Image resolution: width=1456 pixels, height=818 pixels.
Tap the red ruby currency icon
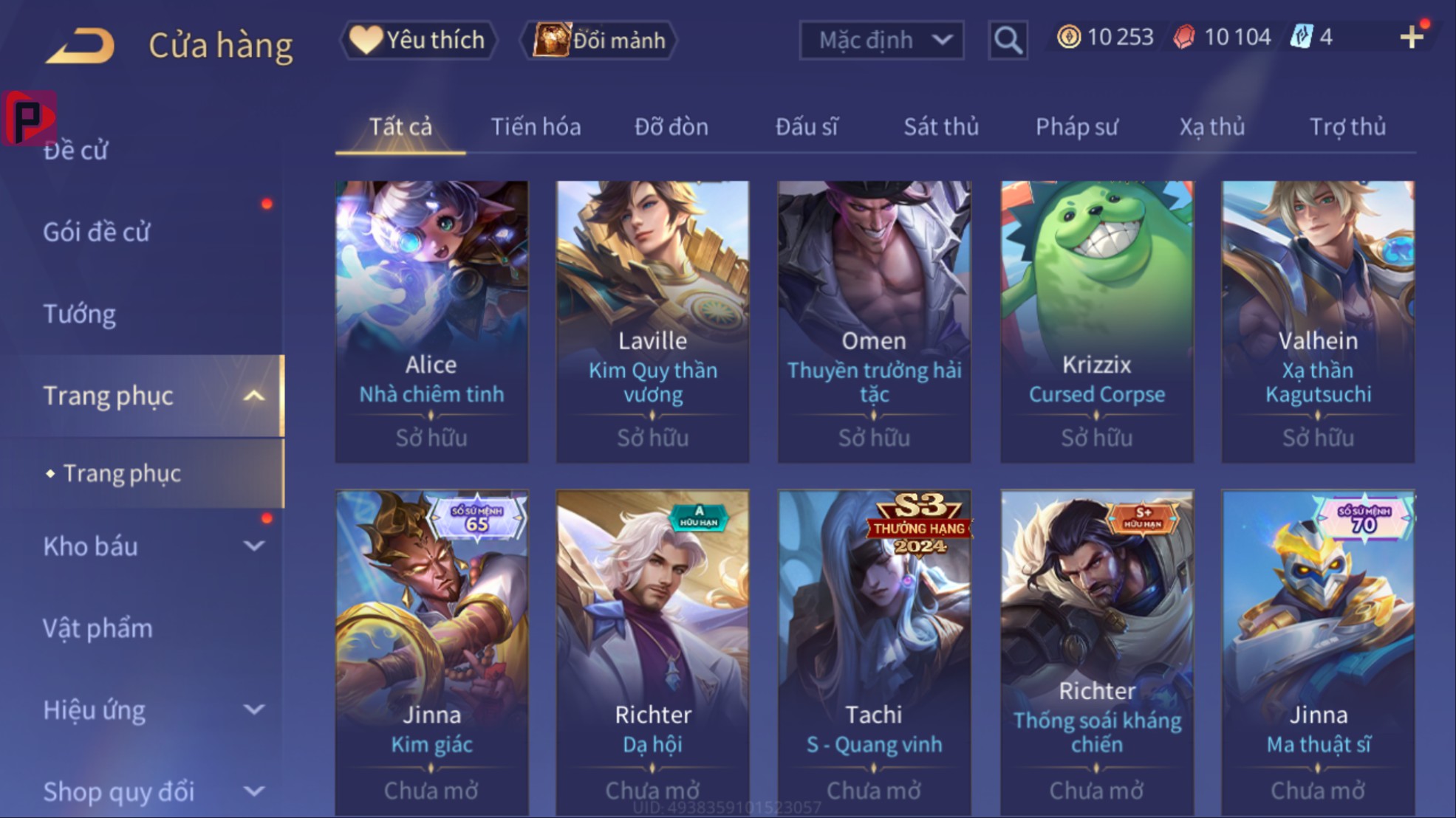(x=1184, y=37)
